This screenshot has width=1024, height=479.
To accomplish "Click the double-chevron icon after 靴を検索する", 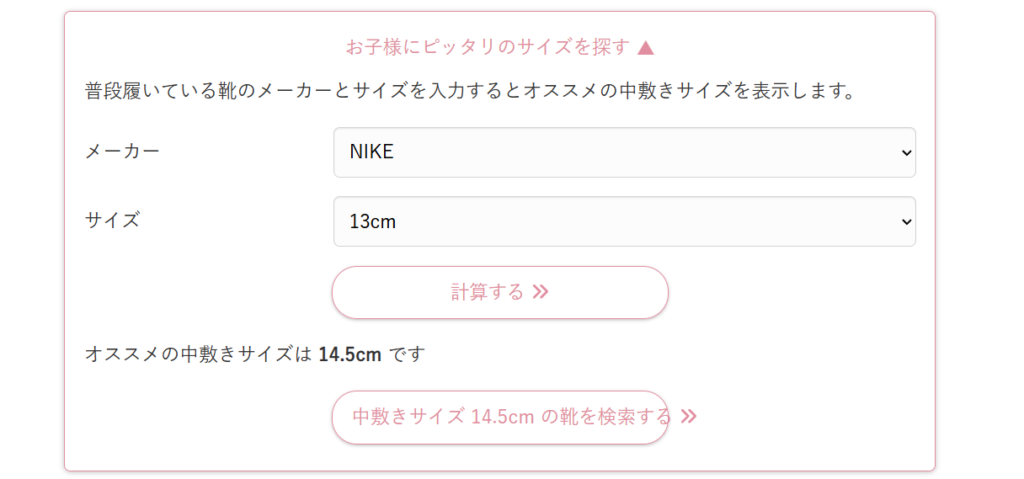I will [688, 416].
